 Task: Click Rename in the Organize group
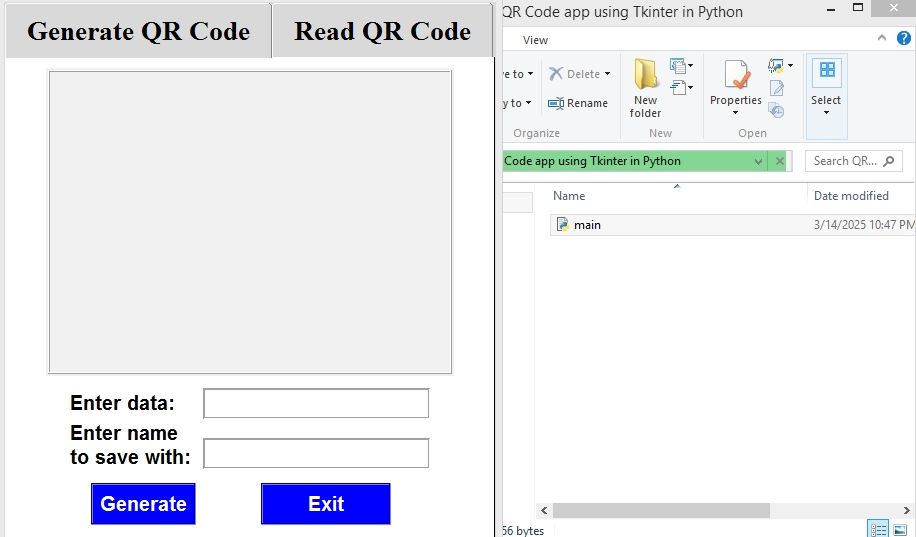578,103
